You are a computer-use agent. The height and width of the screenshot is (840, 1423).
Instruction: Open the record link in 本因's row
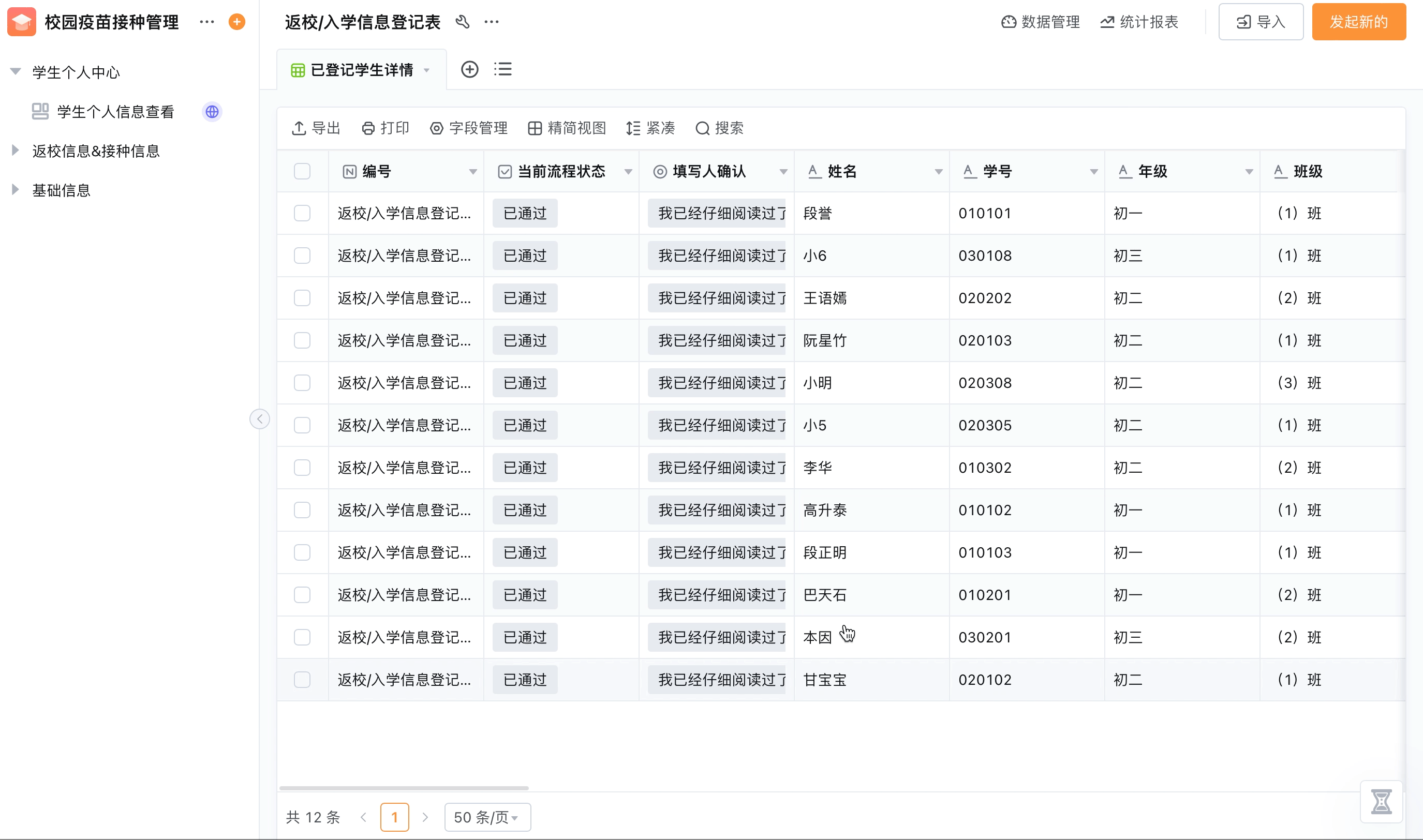click(x=404, y=637)
